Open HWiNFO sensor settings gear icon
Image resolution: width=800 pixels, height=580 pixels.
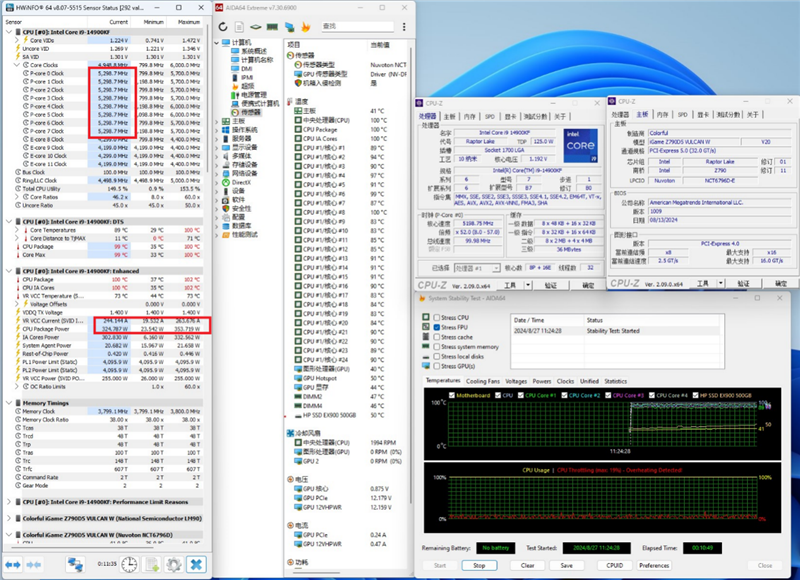pyautogui.click(x=173, y=565)
